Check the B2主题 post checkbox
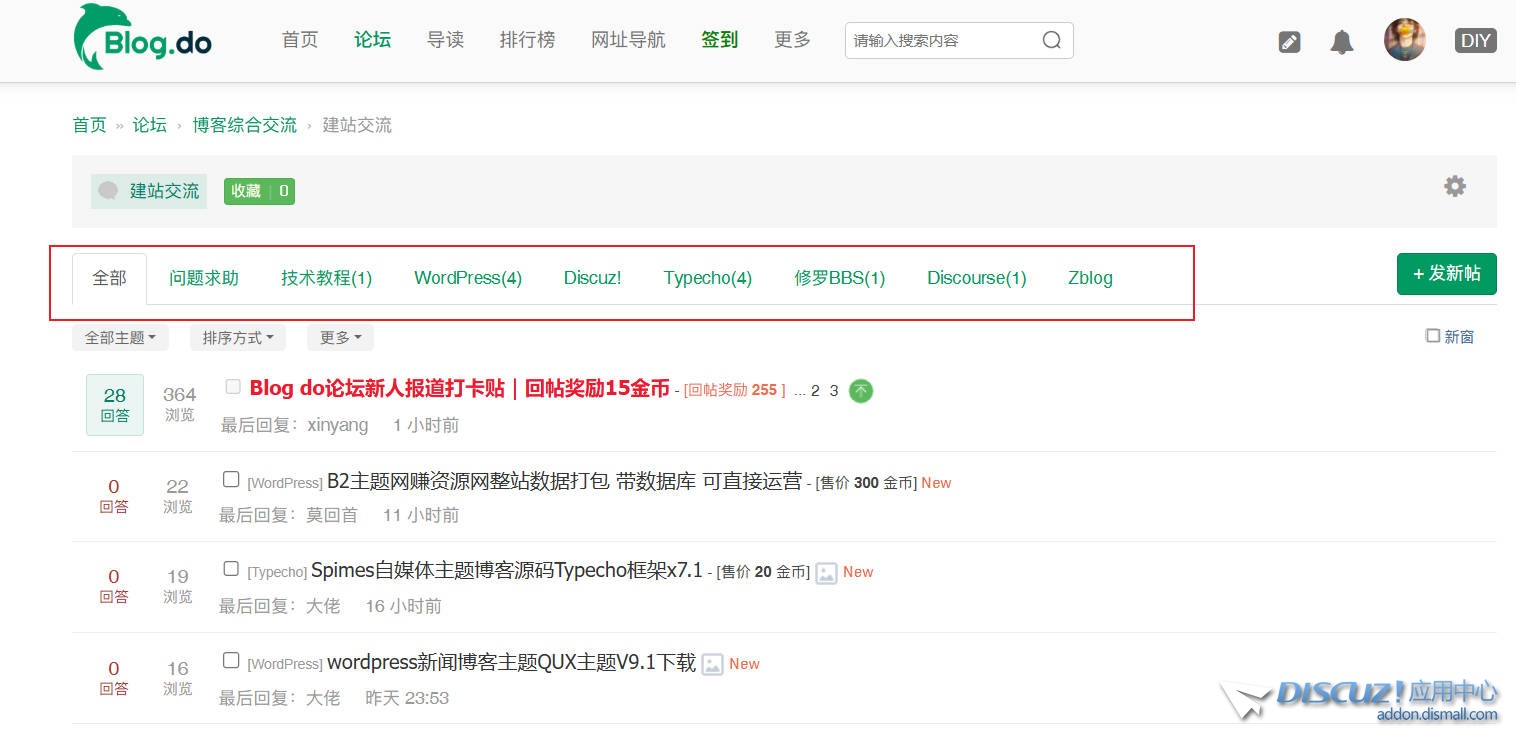 [x=231, y=480]
